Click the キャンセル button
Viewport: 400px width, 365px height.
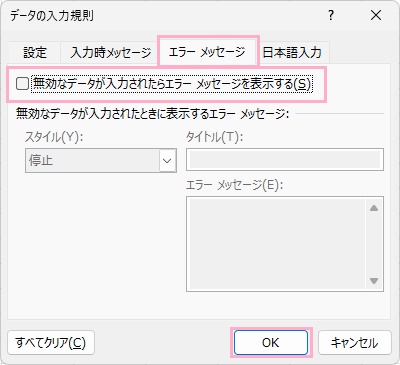pos(355,343)
